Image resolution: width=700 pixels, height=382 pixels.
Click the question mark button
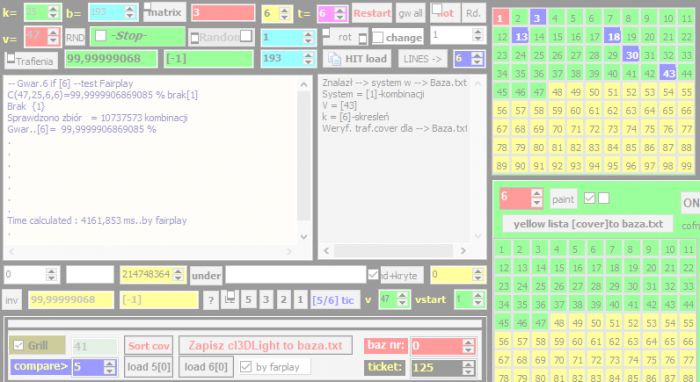(x=211, y=300)
